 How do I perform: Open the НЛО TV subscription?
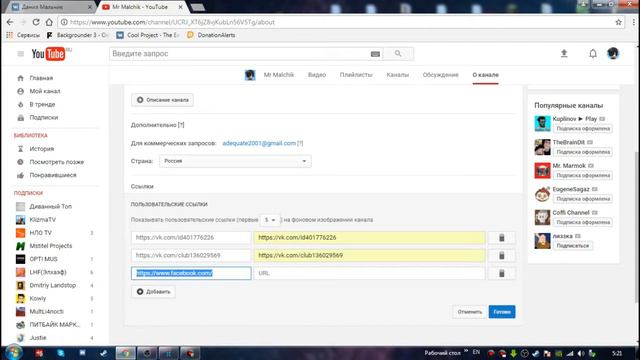click(x=40, y=233)
